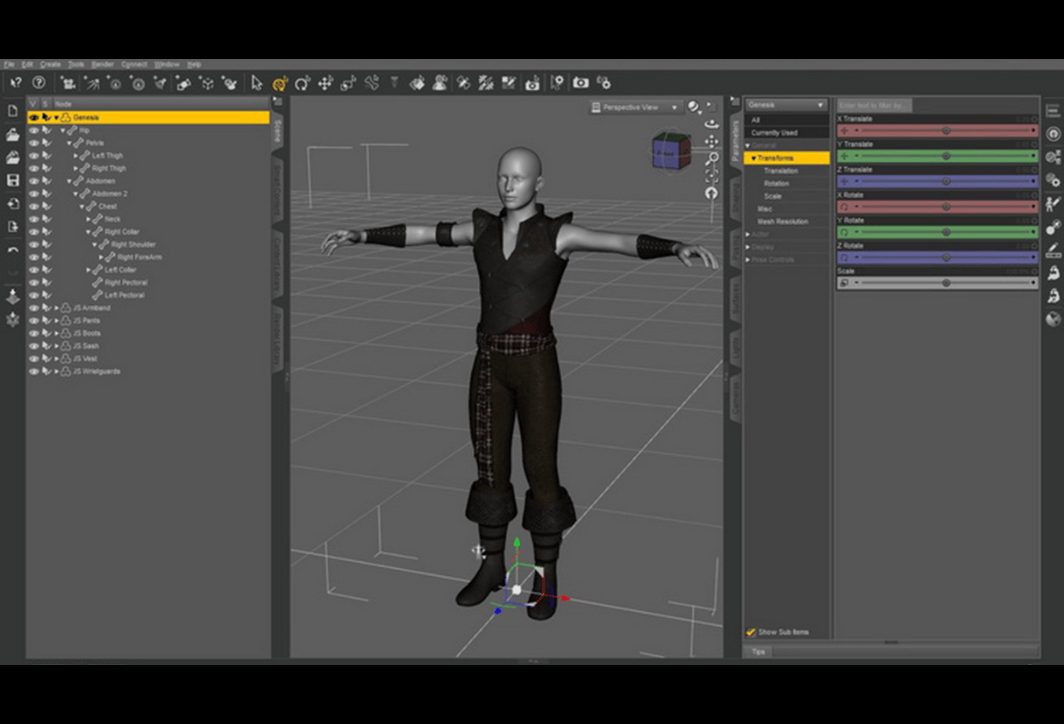The width and height of the screenshot is (1064, 724).
Task: Click the Y Translate slider handle
Action: point(946,156)
